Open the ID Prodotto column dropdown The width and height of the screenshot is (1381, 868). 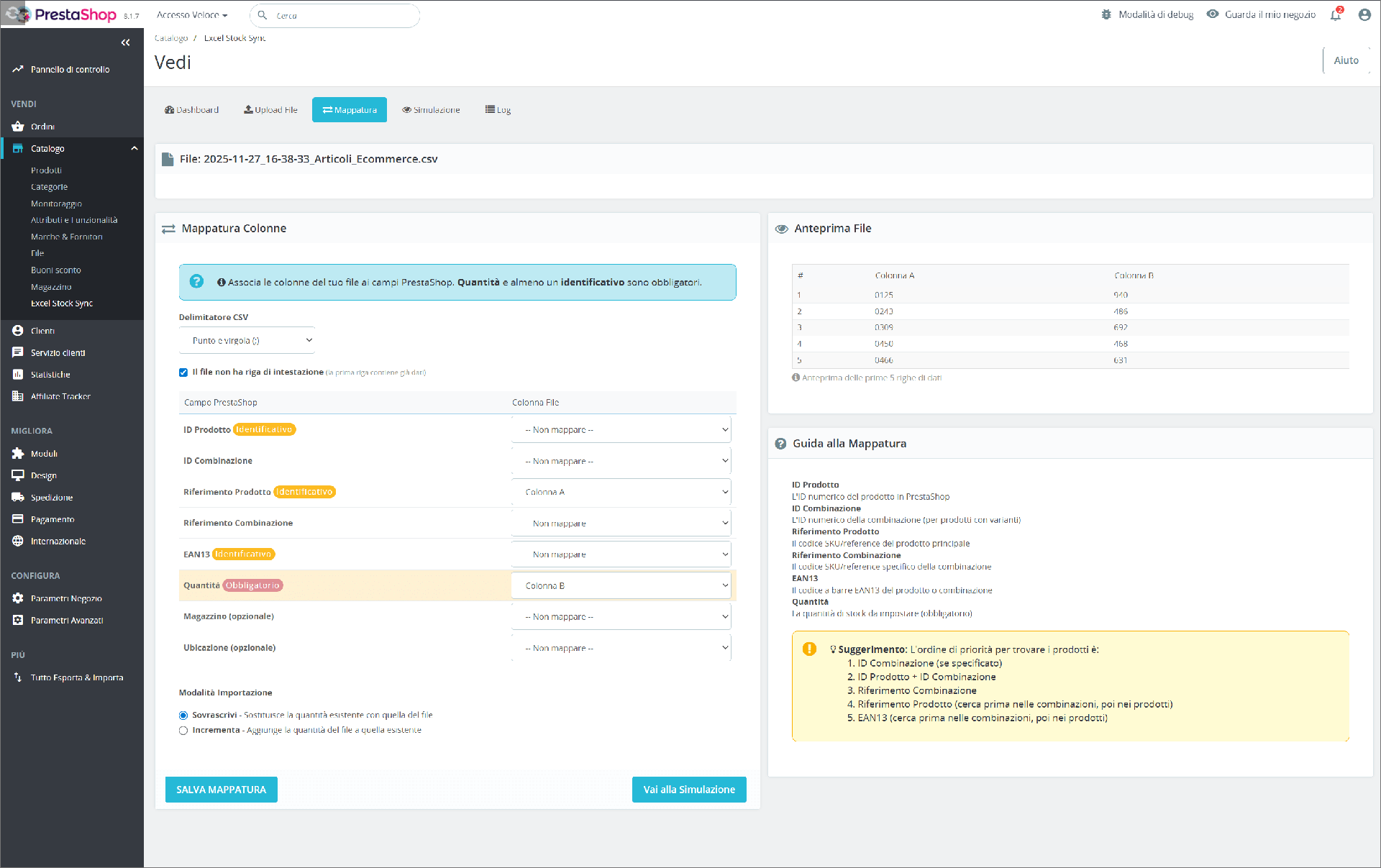(621, 430)
